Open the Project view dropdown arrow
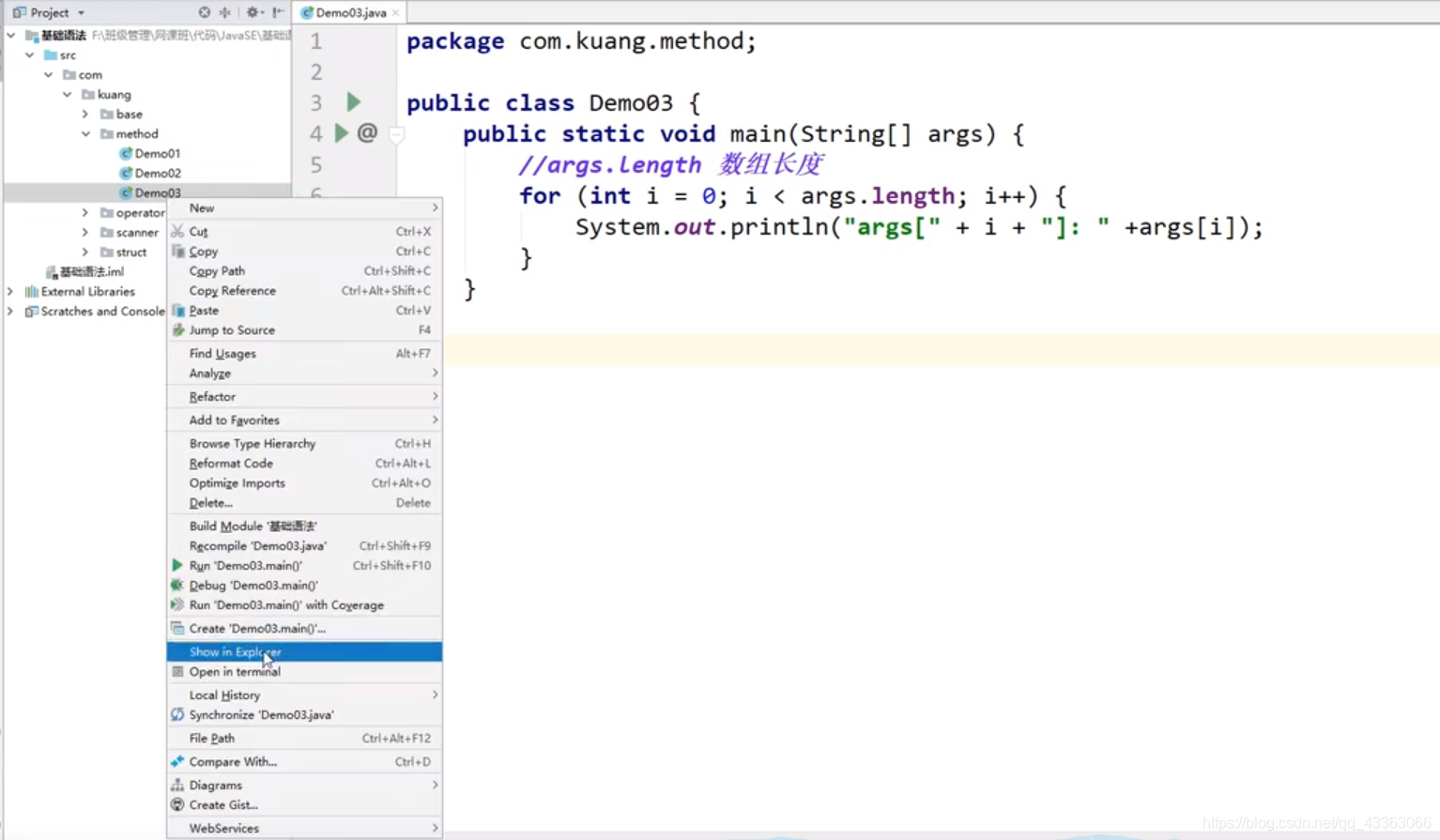 click(x=81, y=12)
